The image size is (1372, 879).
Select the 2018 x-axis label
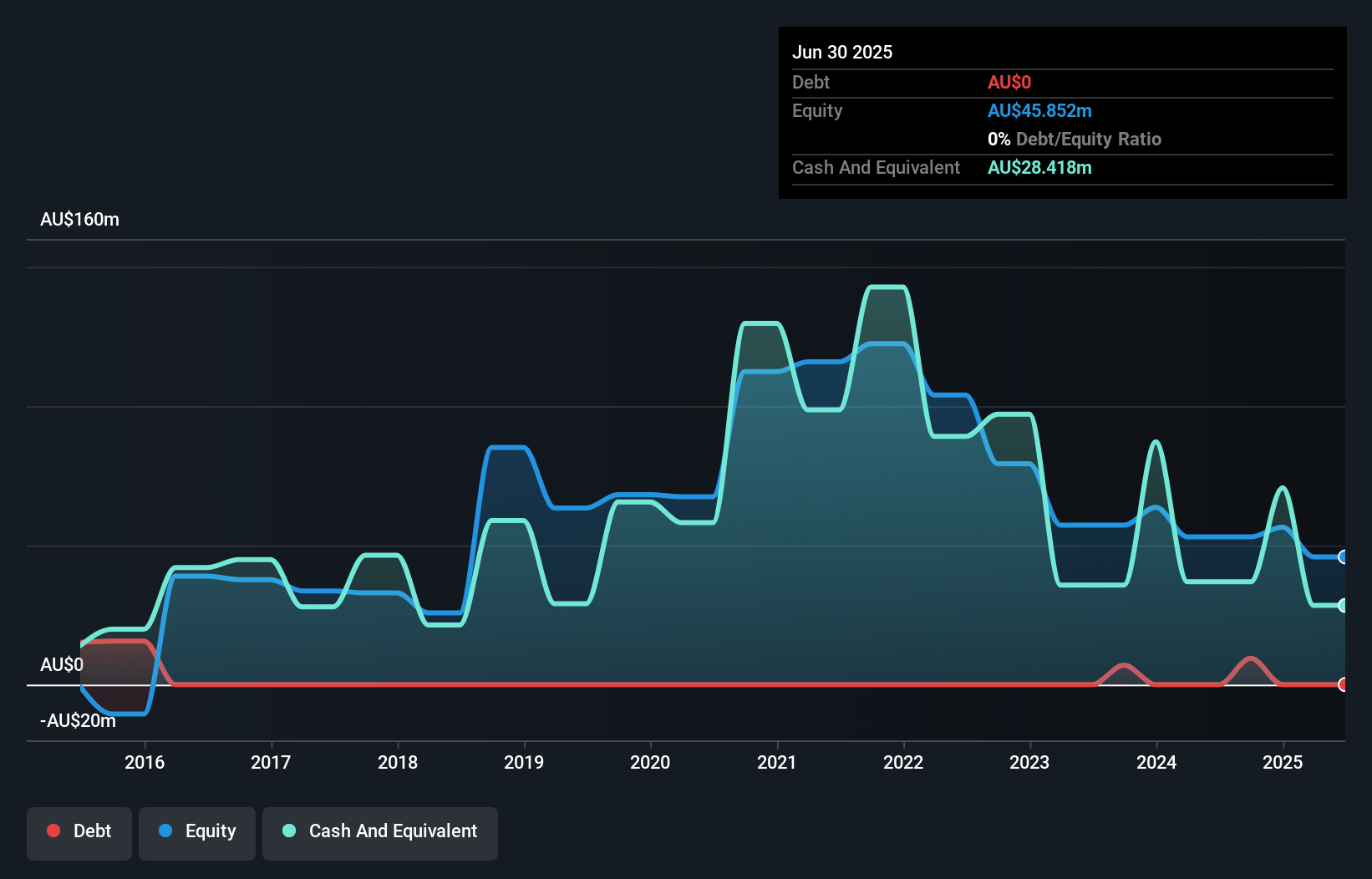click(398, 762)
